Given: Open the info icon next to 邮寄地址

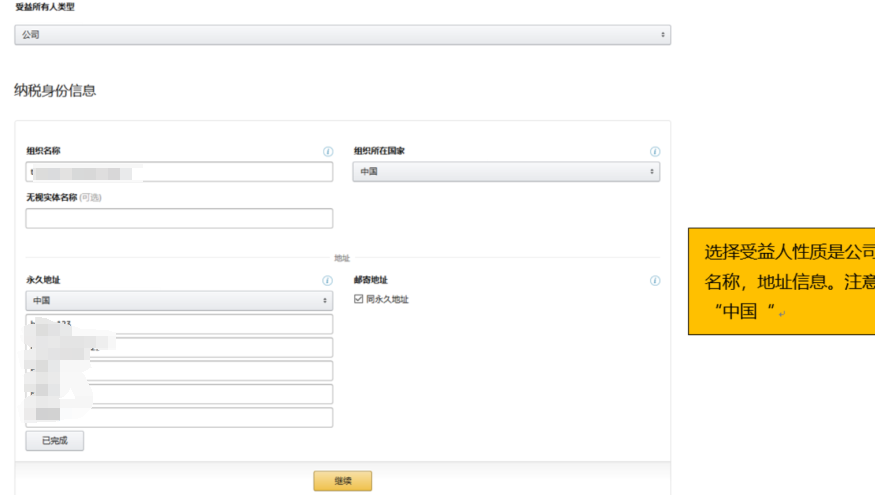Looking at the screenshot, I should click(655, 281).
